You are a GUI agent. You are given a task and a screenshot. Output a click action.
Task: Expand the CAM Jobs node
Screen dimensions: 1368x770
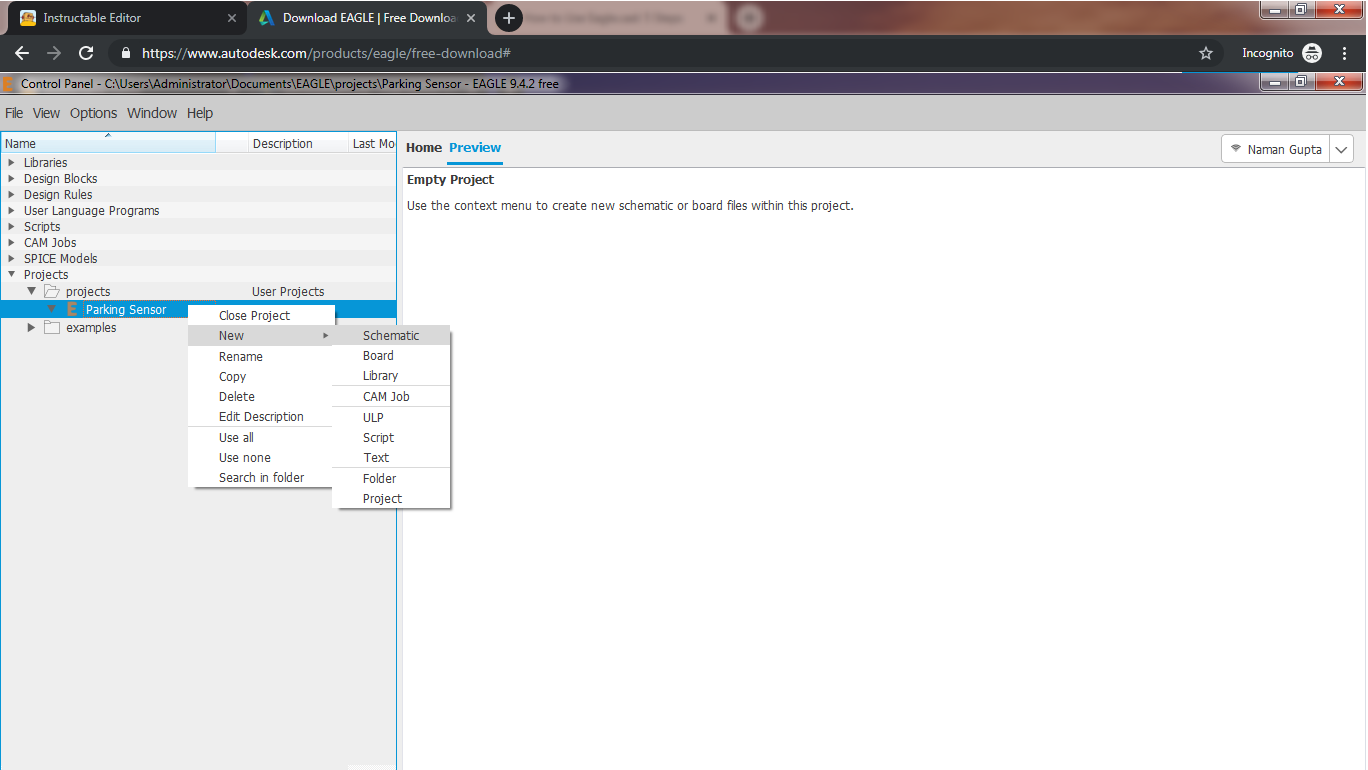[11, 243]
